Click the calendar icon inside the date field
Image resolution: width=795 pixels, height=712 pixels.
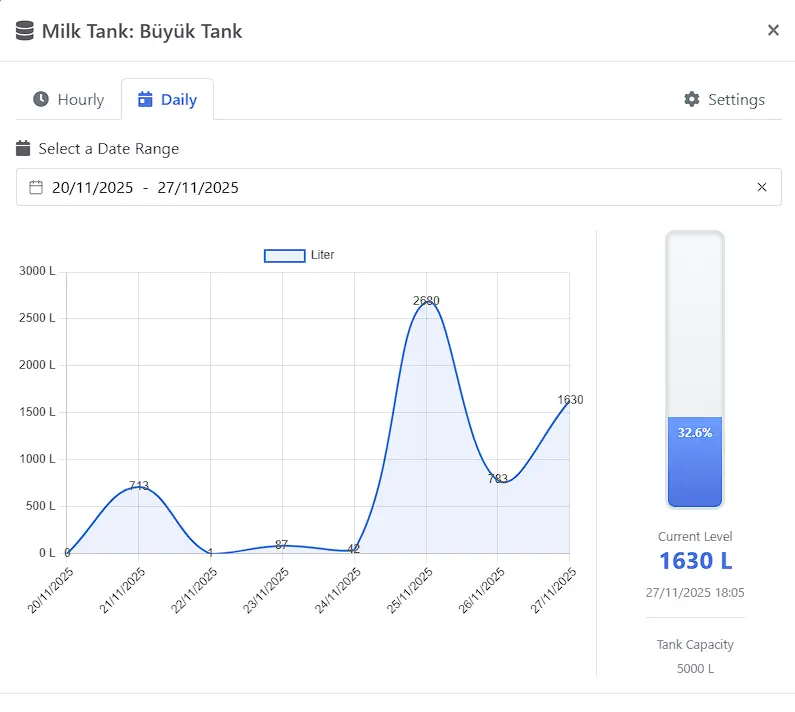point(36,187)
